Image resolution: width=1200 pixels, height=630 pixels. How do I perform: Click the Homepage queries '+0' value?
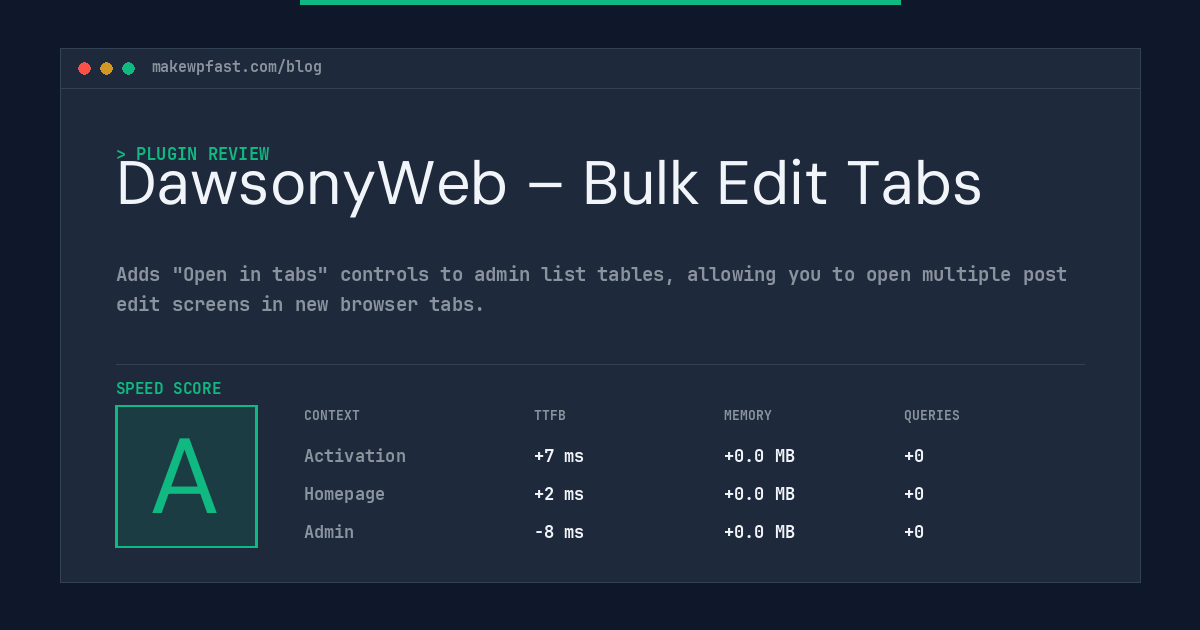click(x=914, y=494)
